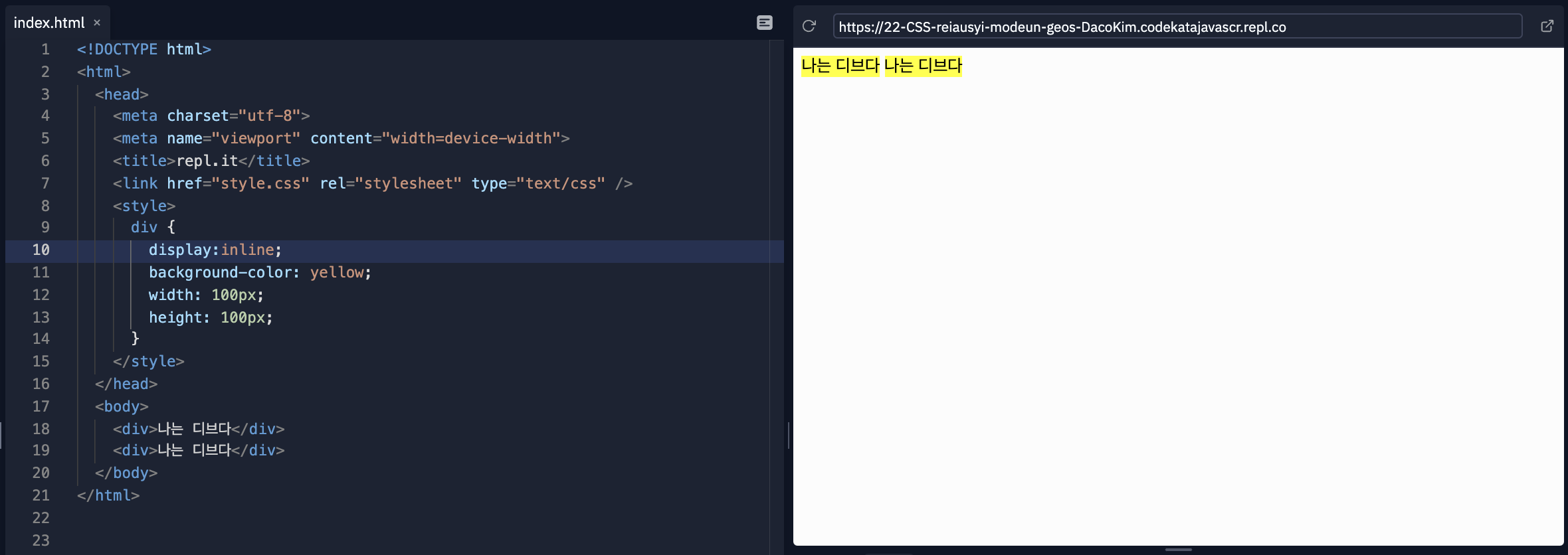Click line number 1 in gutter
Image resolution: width=1568 pixels, height=555 pixels.
tap(45, 49)
